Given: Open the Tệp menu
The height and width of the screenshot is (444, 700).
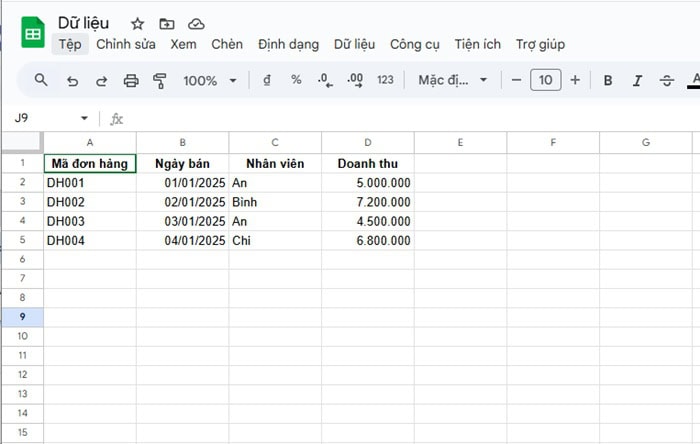Looking at the screenshot, I should (69, 44).
